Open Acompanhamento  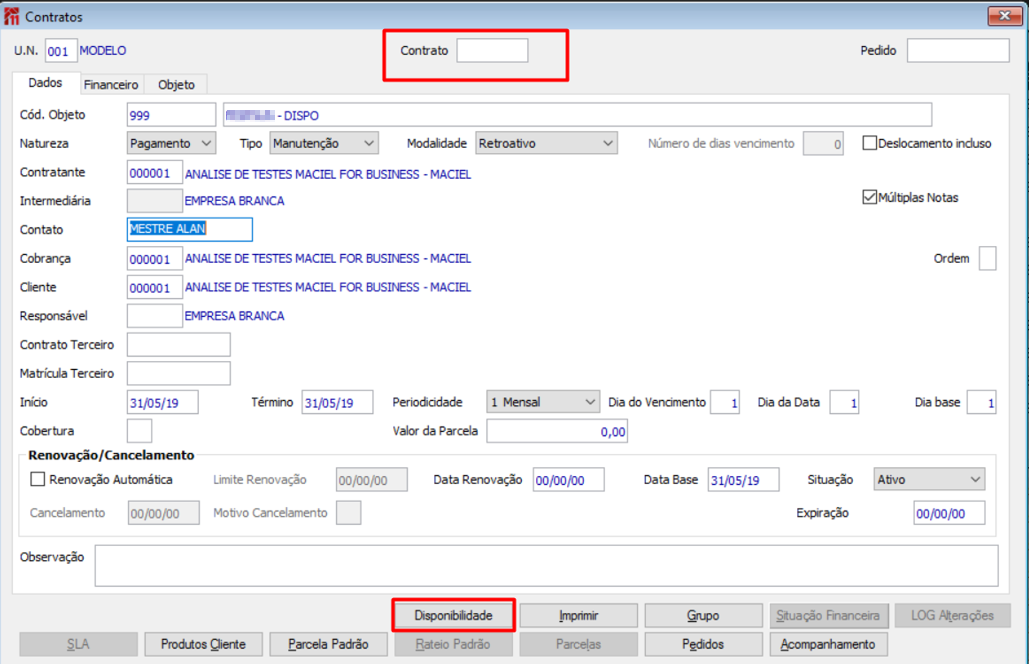point(828,644)
